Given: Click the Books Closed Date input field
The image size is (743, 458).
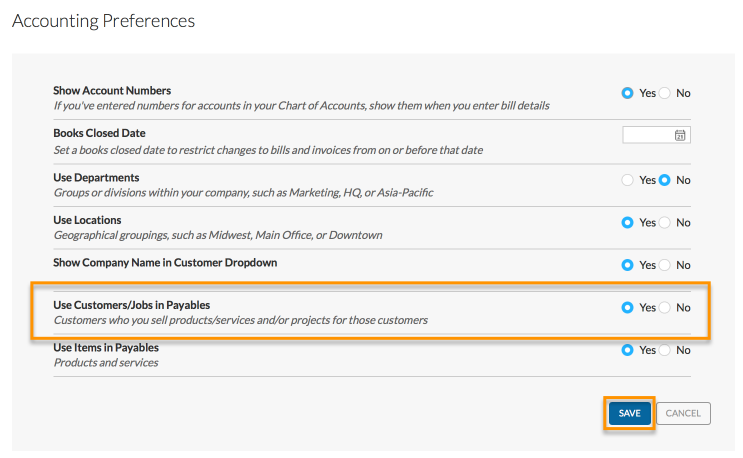Looking at the screenshot, I should click(648, 135).
